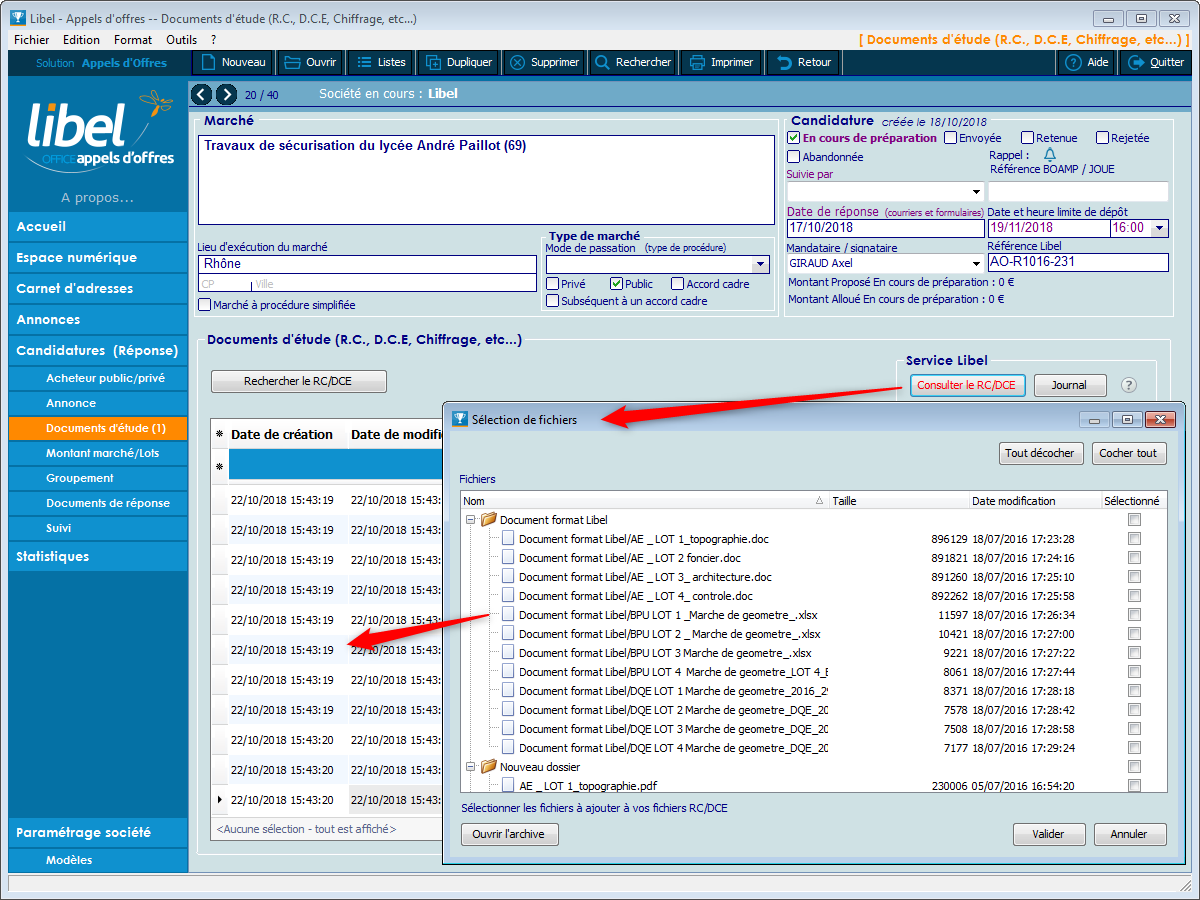This screenshot has width=1200, height=900.
Task: Check the Abandonnée checkbox
Action: click(x=794, y=157)
